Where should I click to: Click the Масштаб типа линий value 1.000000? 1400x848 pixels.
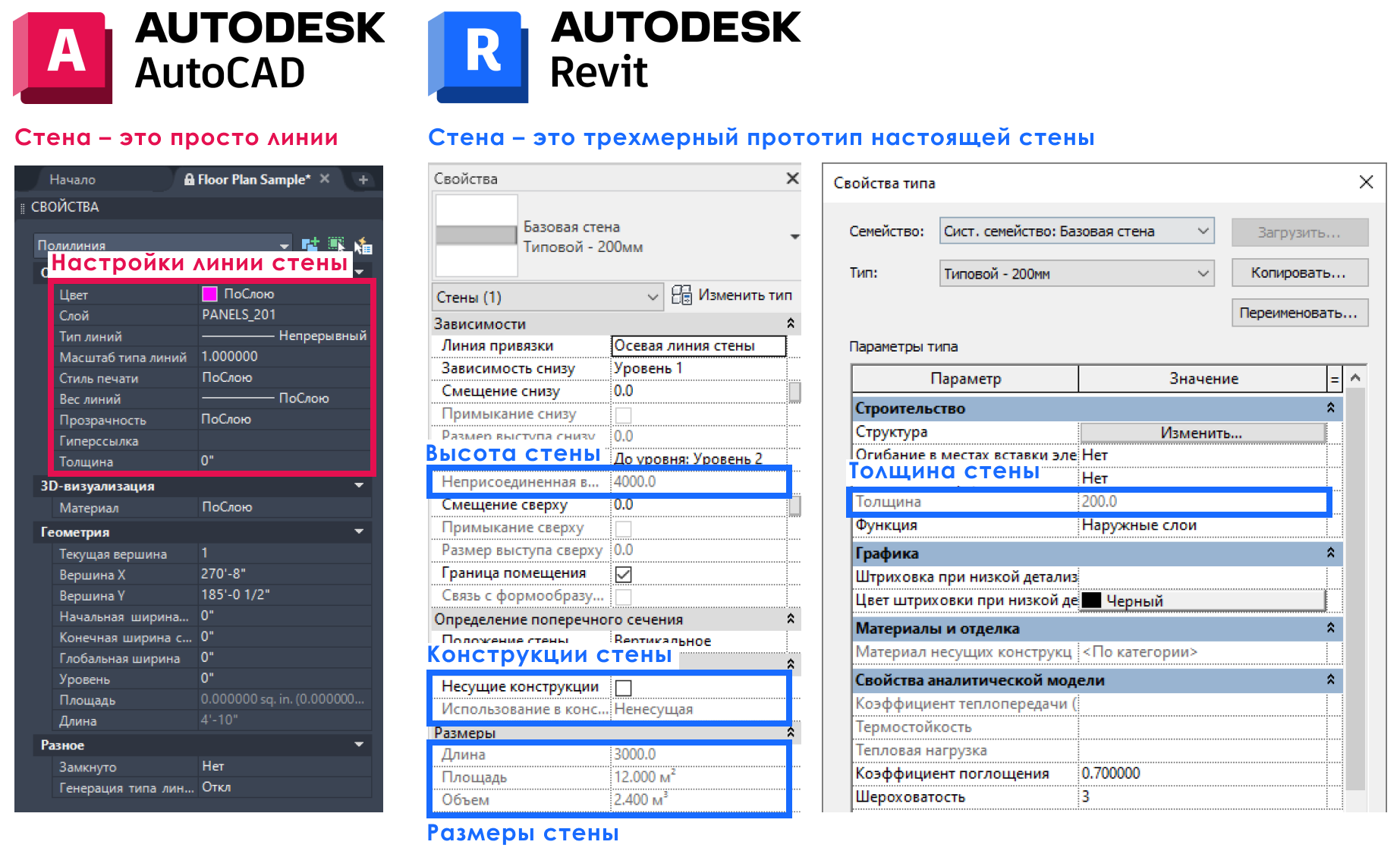[284, 357]
